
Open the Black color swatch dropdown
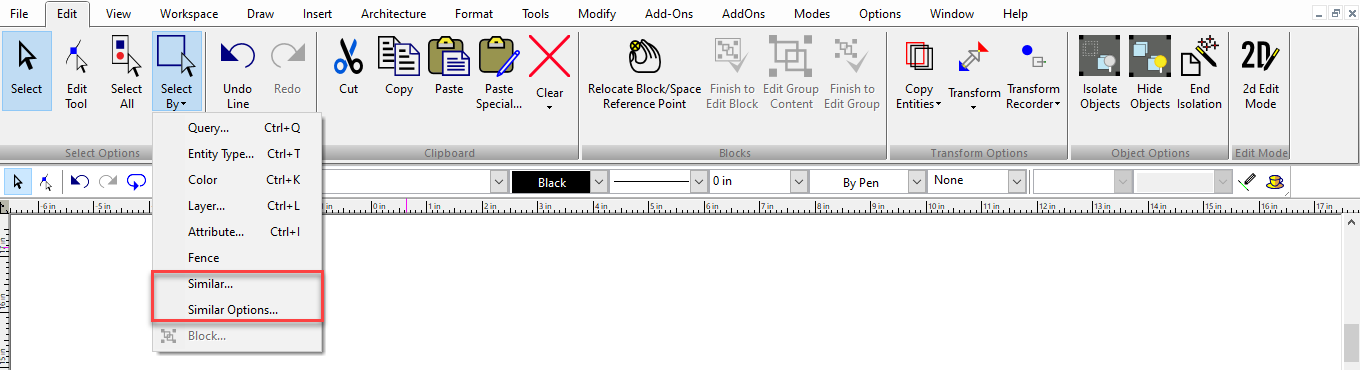pos(598,182)
